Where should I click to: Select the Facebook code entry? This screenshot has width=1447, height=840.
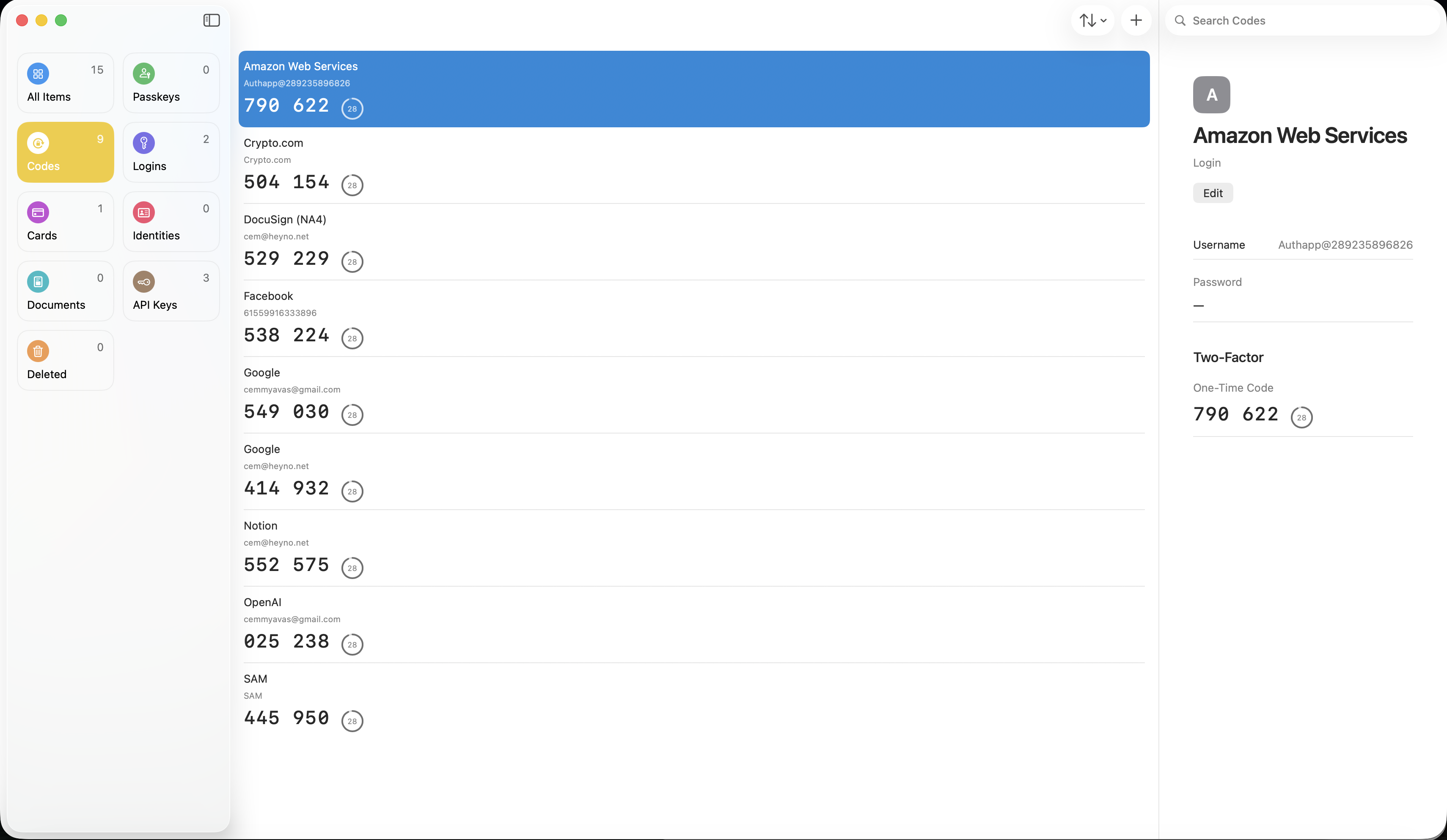click(693, 318)
